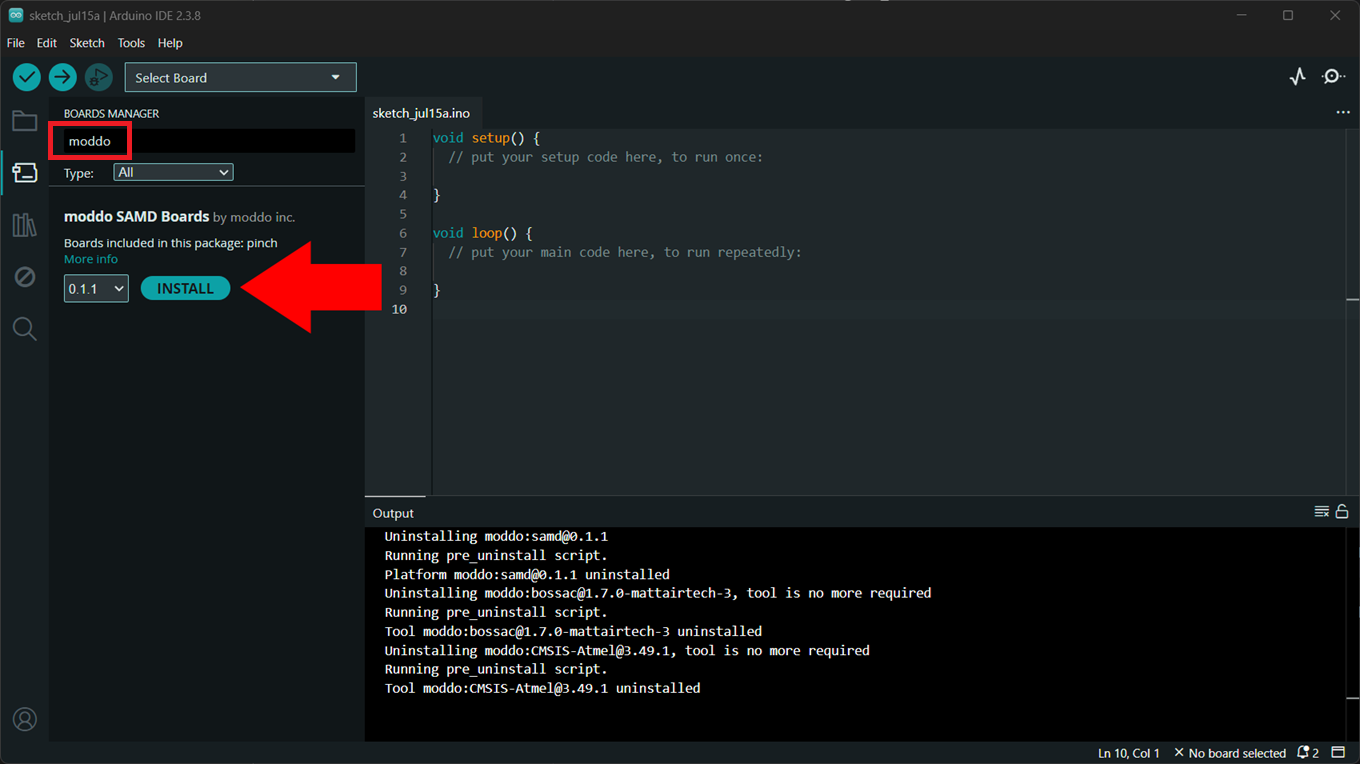Image resolution: width=1360 pixels, height=764 pixels.
Task: Click the 'Uninstalling moddo:CMSIS-Atmel@3.49.1' output line
Action: pyautogui.click(x=627, y=650)
